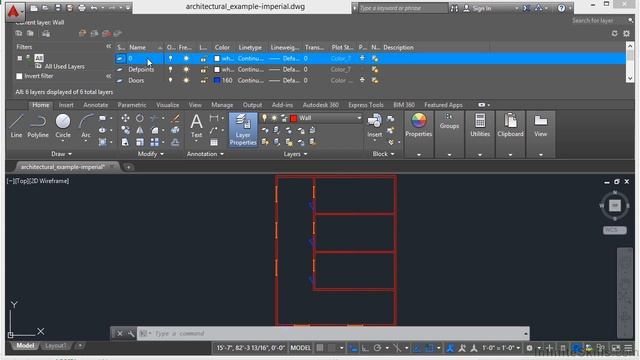Click the layer manager refresh icon

coord(615,33)
